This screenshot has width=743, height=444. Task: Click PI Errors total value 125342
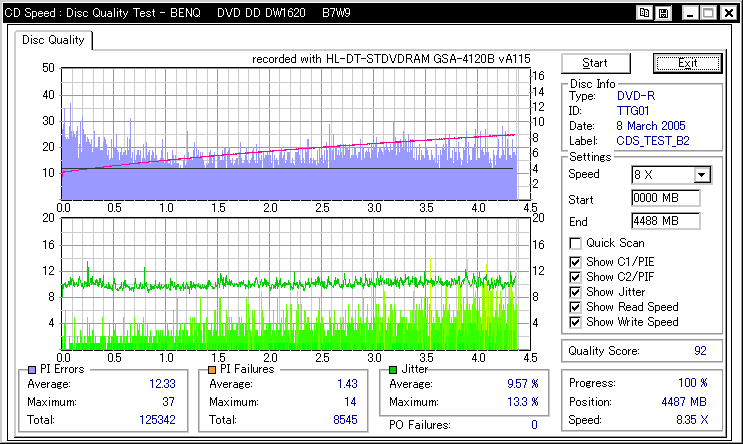click(157, 420)
